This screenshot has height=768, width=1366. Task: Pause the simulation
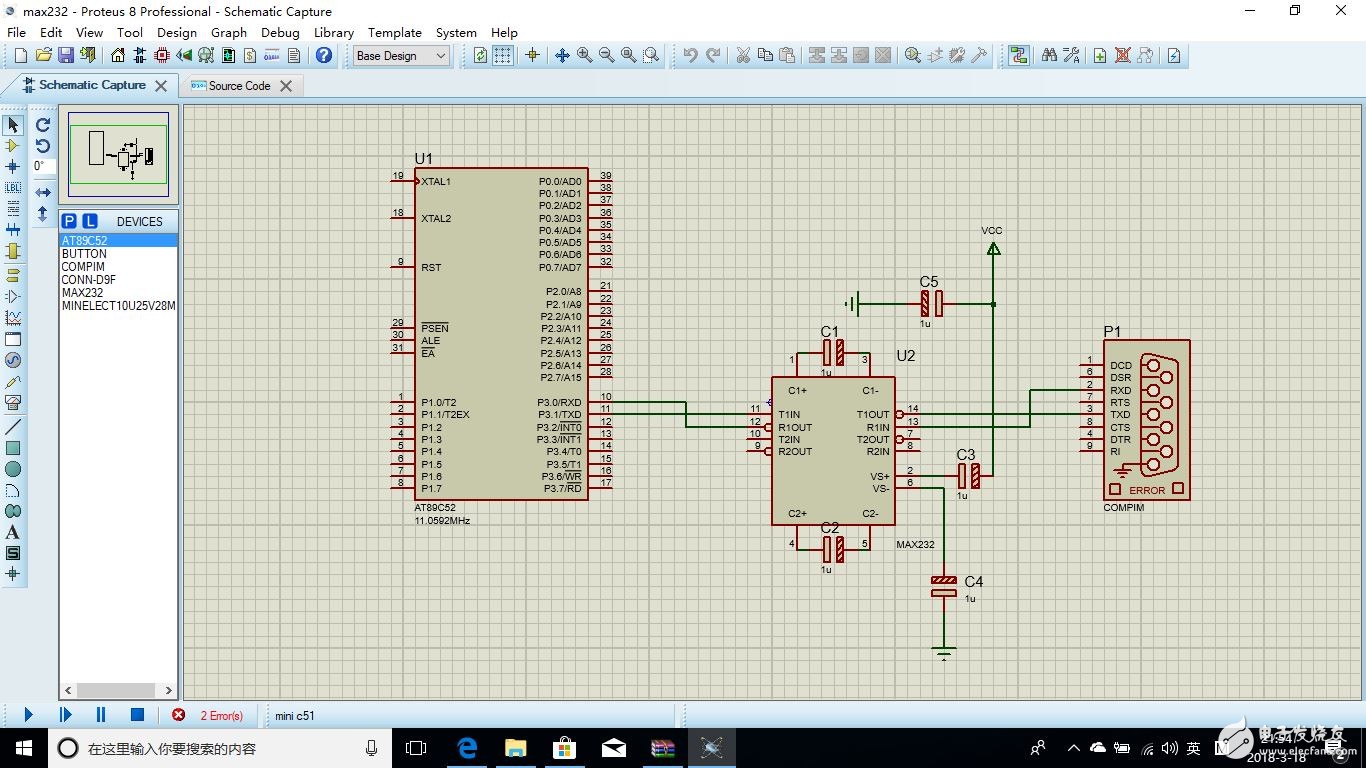(x=101, y=715)
